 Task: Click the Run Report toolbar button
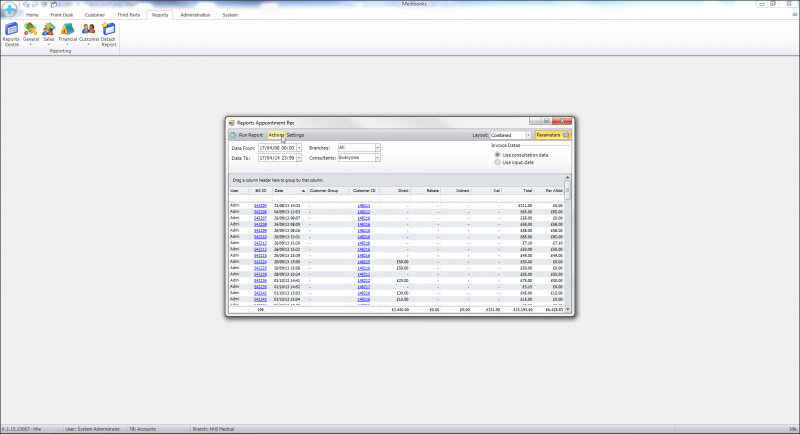tap(246, 135)
